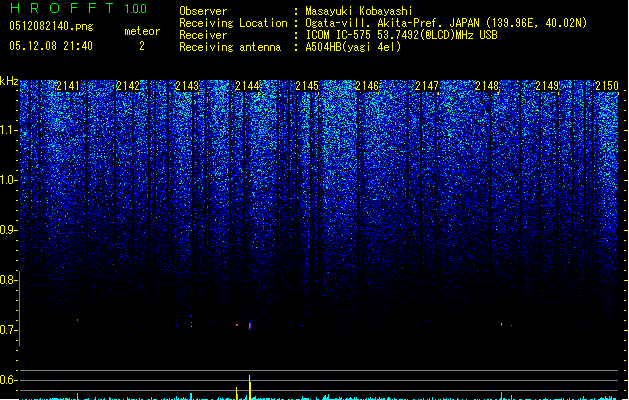Click the HROFFT 1.0.0 title text
The width and height of the screenshot is (629, 400).
click(x=78, y=8)
